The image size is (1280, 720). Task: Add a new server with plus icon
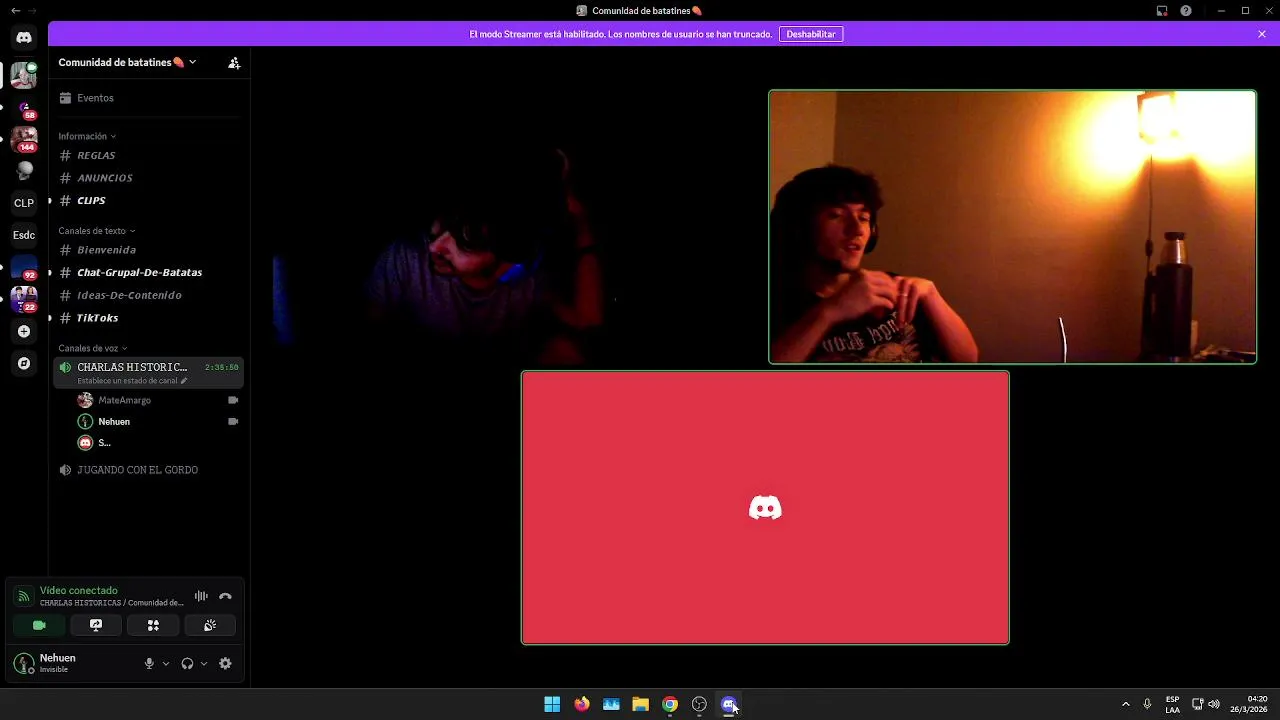[x=24, y=331]
